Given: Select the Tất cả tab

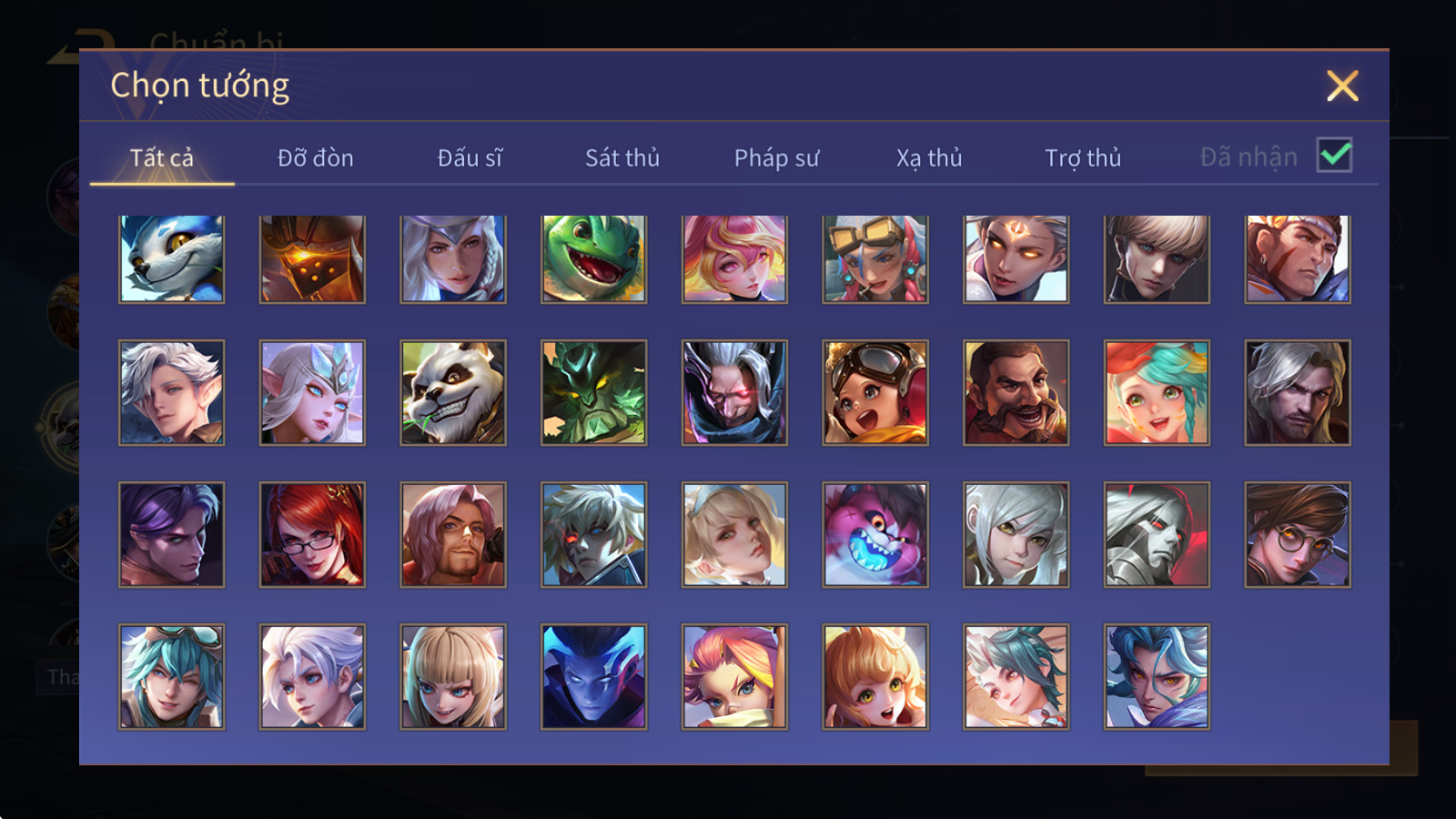Looking at the screenshot, I should pos(162,158).
